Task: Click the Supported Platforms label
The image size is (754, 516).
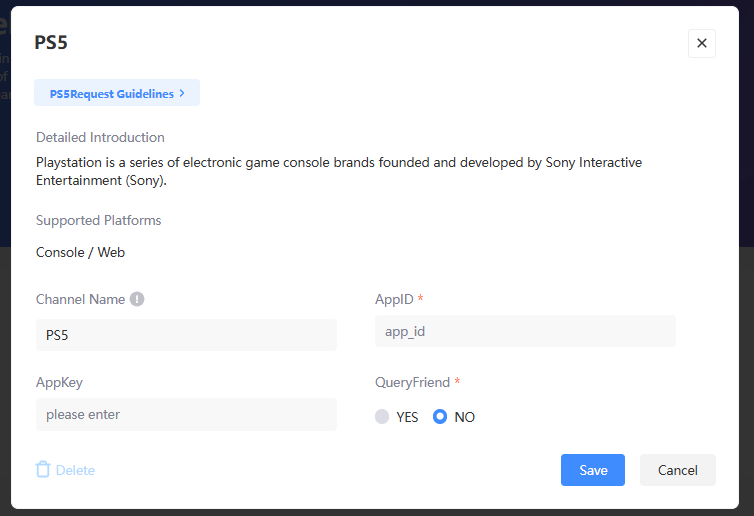Action: (99, 220)
